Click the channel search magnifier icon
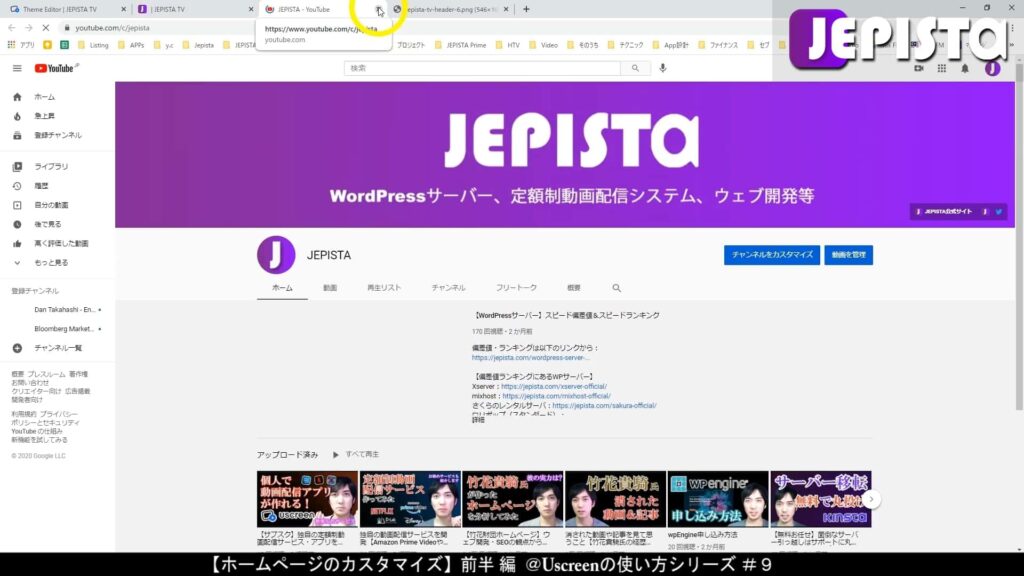Image resolution: width=1024 pixels, height=576 pixels. [x=616, y=288]
